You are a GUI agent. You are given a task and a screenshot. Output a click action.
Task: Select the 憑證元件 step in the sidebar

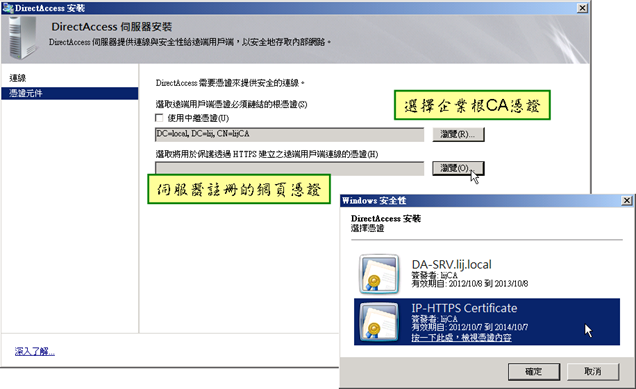coord(70,93)
